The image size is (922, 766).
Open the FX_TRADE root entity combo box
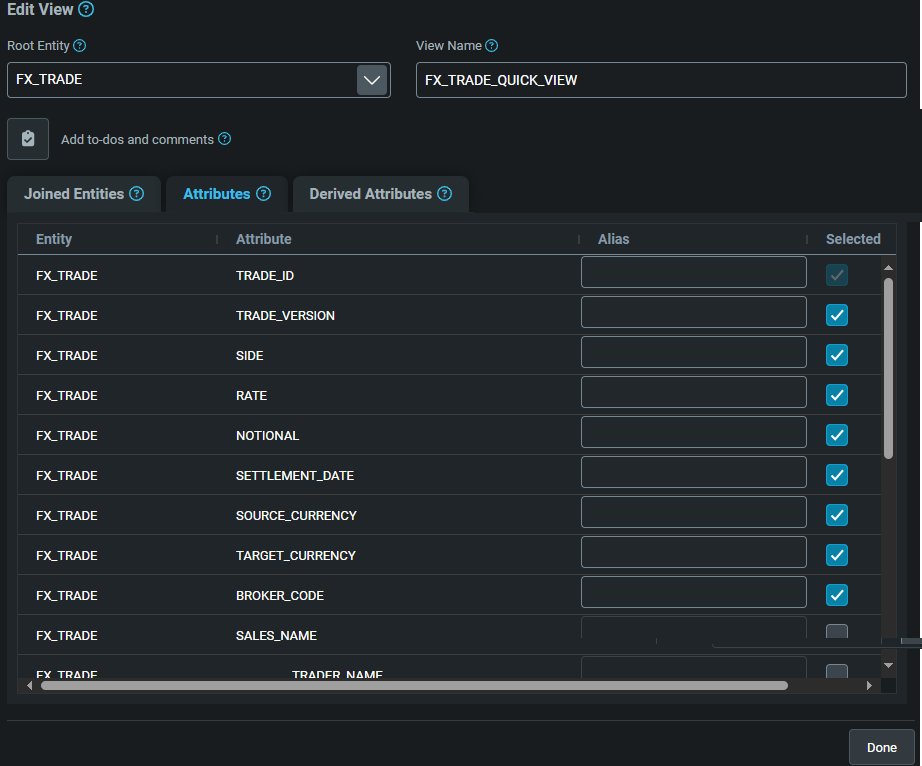199,80
